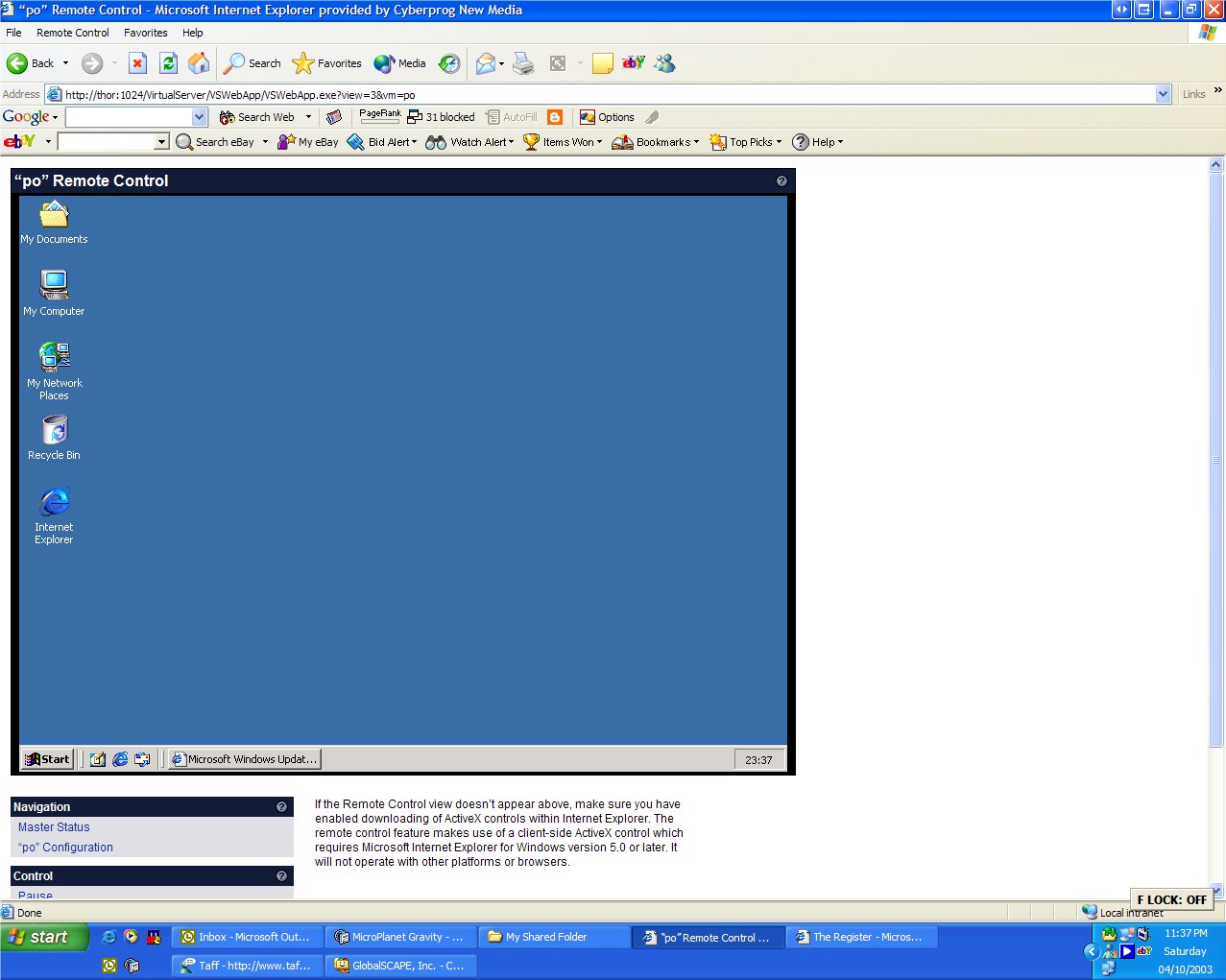Open the Help menu in menu bar
The height and width of the screenshot is (980, 1226).
pos(193,33)
